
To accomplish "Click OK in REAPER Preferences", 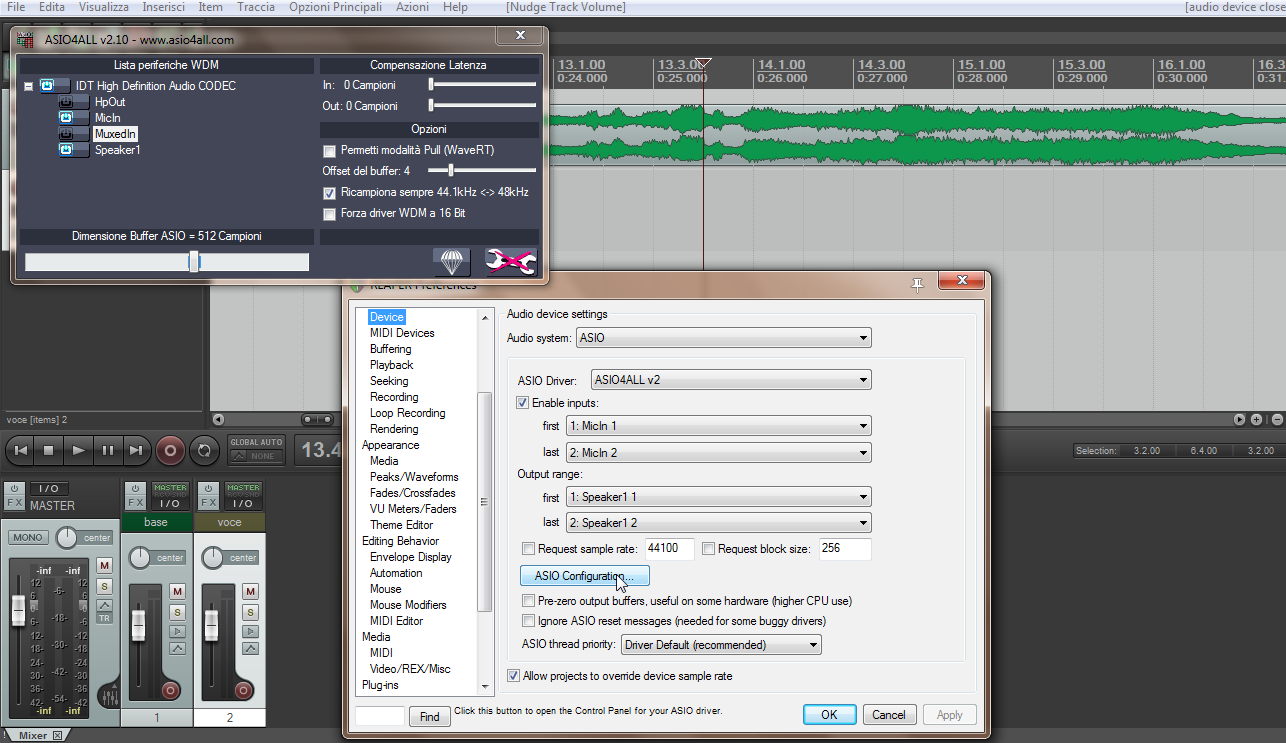I will coord(830,715).
